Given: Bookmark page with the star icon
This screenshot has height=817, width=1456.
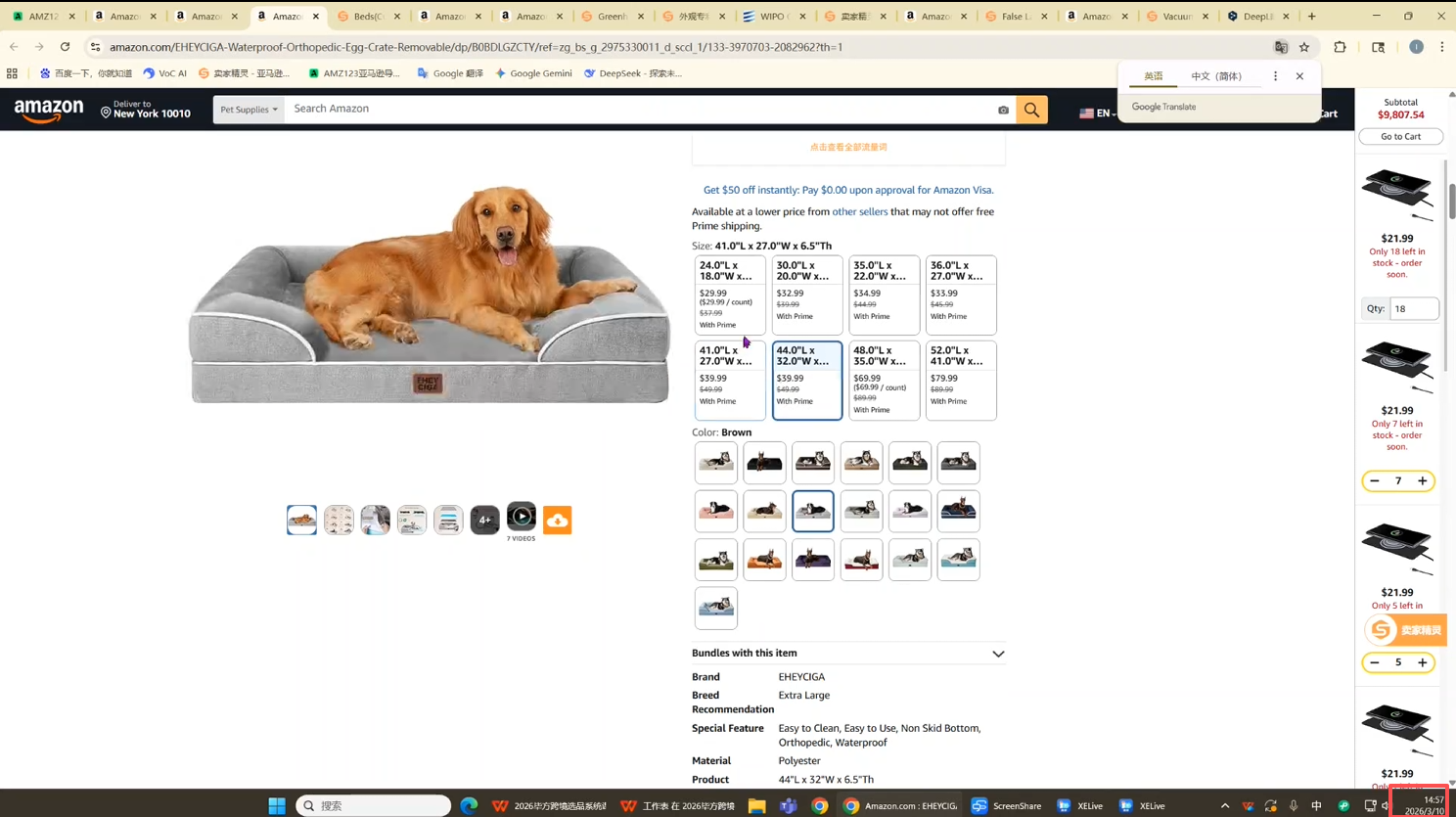Looking at the screenshot, I should (x=1304, y=47).
